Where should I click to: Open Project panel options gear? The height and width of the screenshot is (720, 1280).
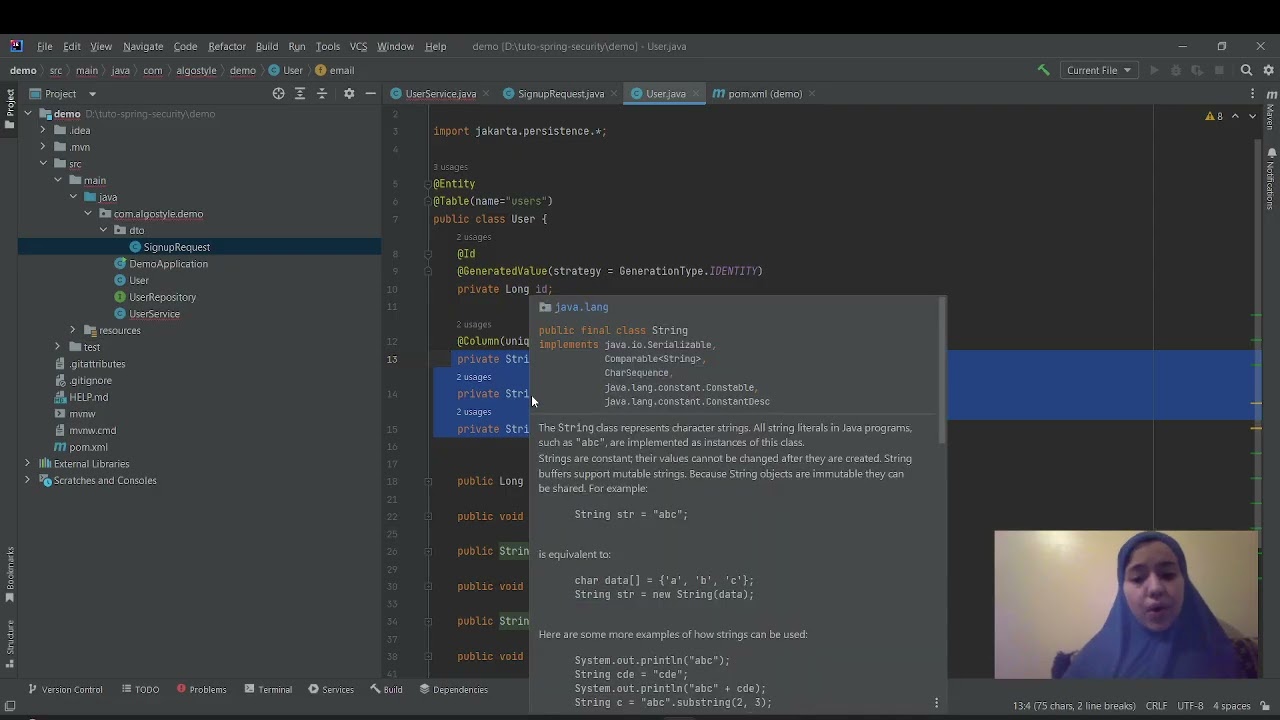pyautogui.click(x=349, y=94)
